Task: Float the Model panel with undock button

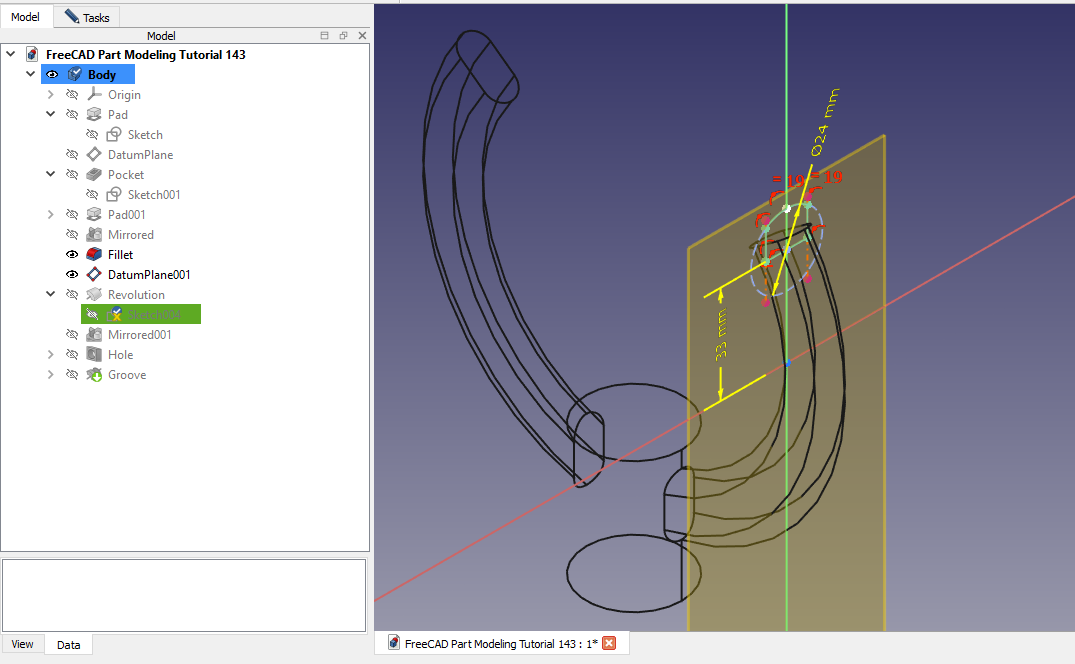Action: [343, 36]
